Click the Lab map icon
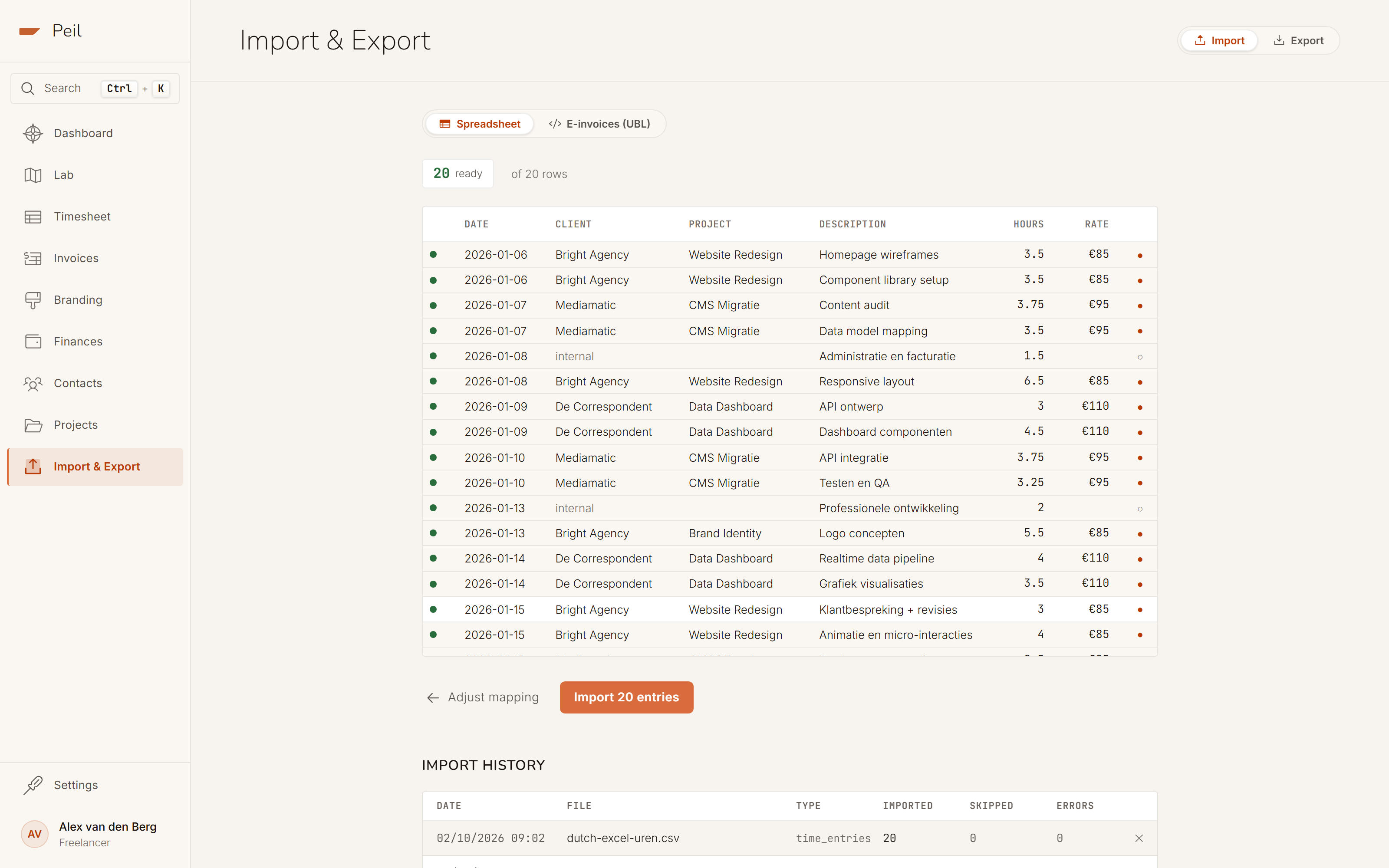This screenshot has height=868, width=1389. (x=33, y=175)
